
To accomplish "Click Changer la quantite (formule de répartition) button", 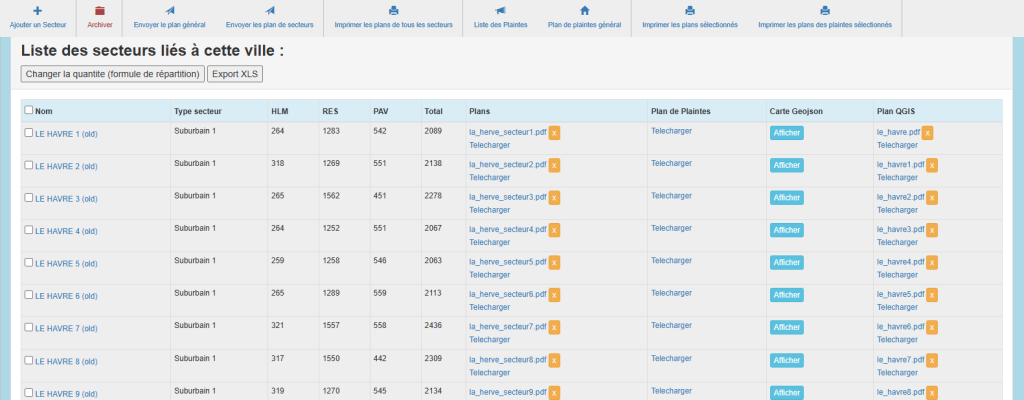I will 113,74.
